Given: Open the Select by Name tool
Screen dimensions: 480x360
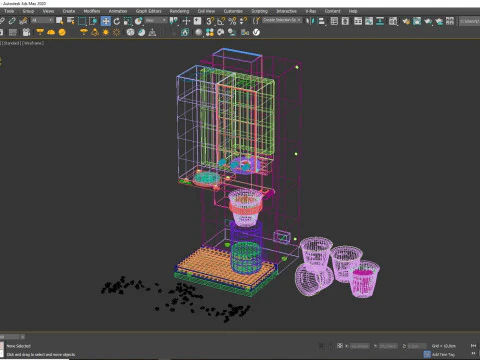Looking at the screenshot, I should tap(71, 21).
